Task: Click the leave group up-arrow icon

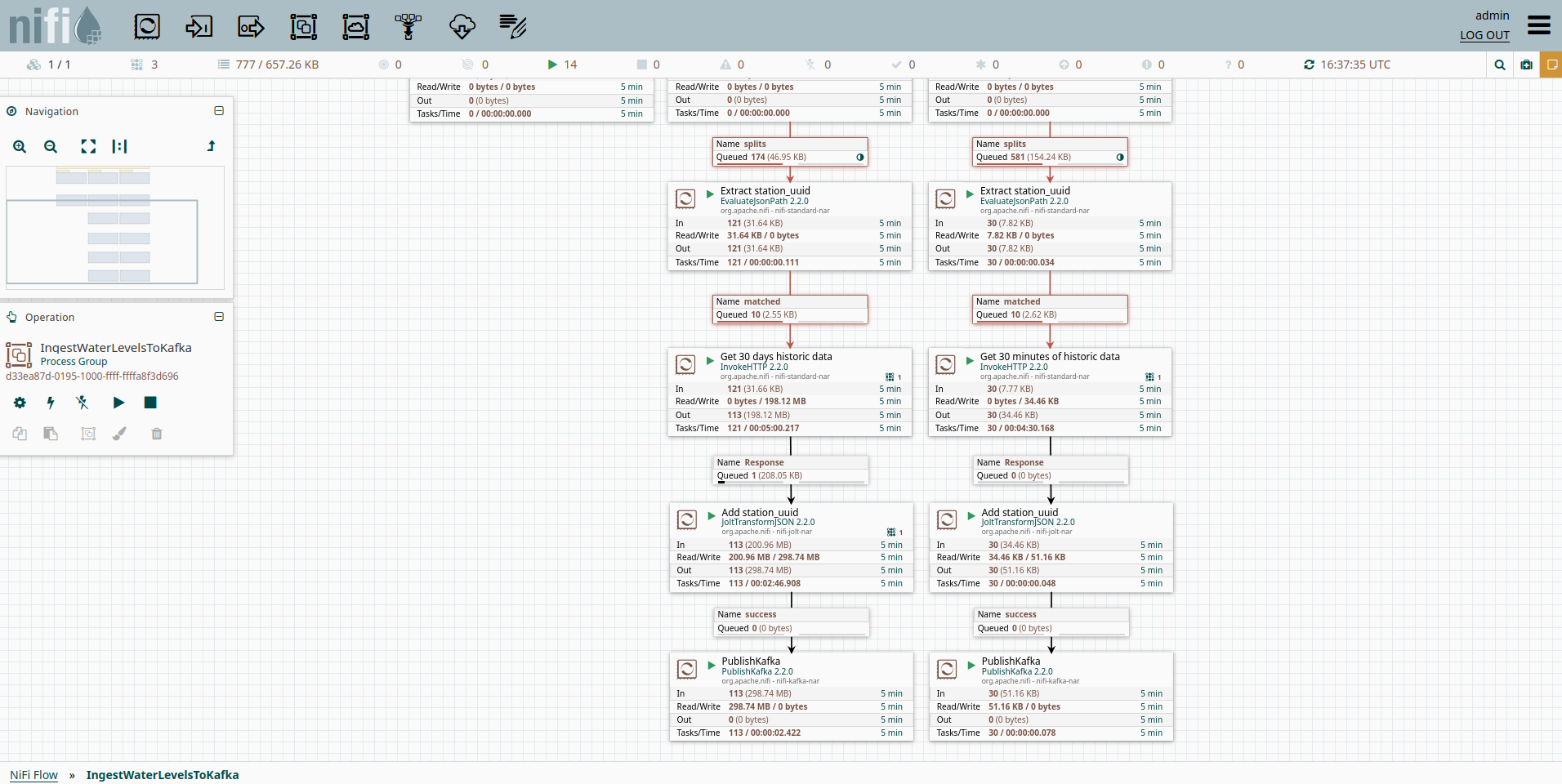Action: pos(211,146)
